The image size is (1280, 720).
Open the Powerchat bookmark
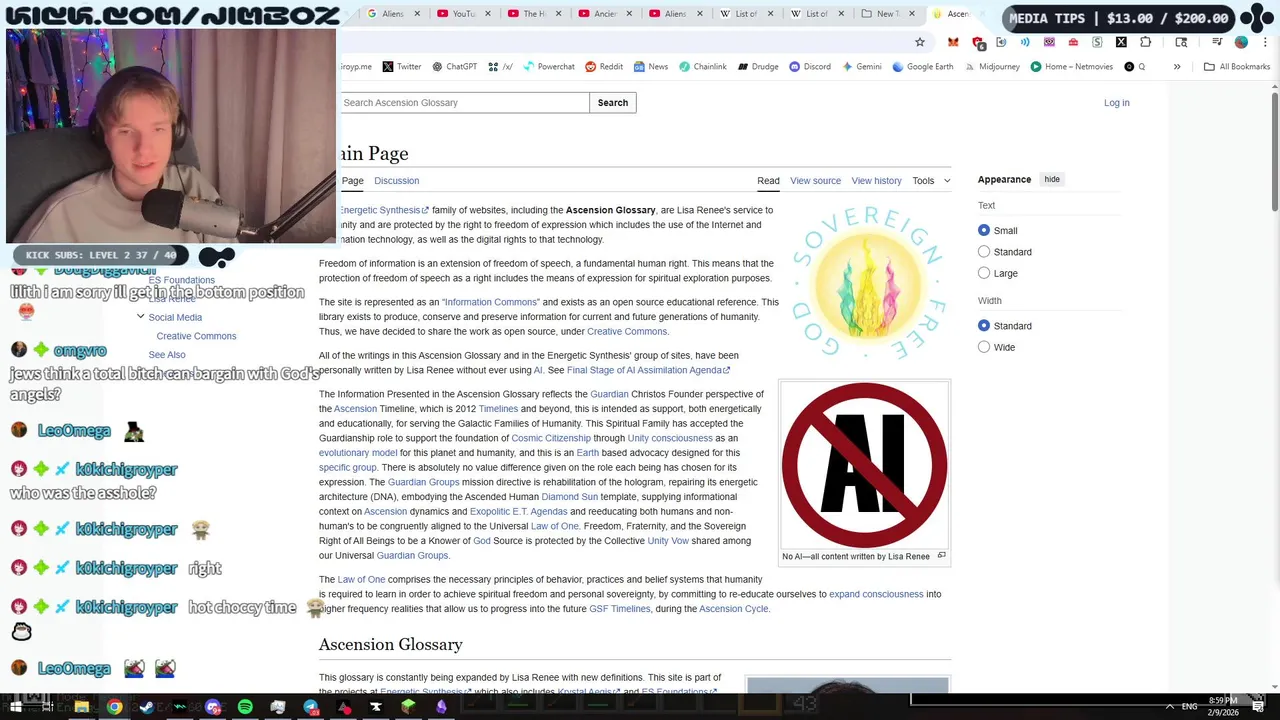(549, 67)
